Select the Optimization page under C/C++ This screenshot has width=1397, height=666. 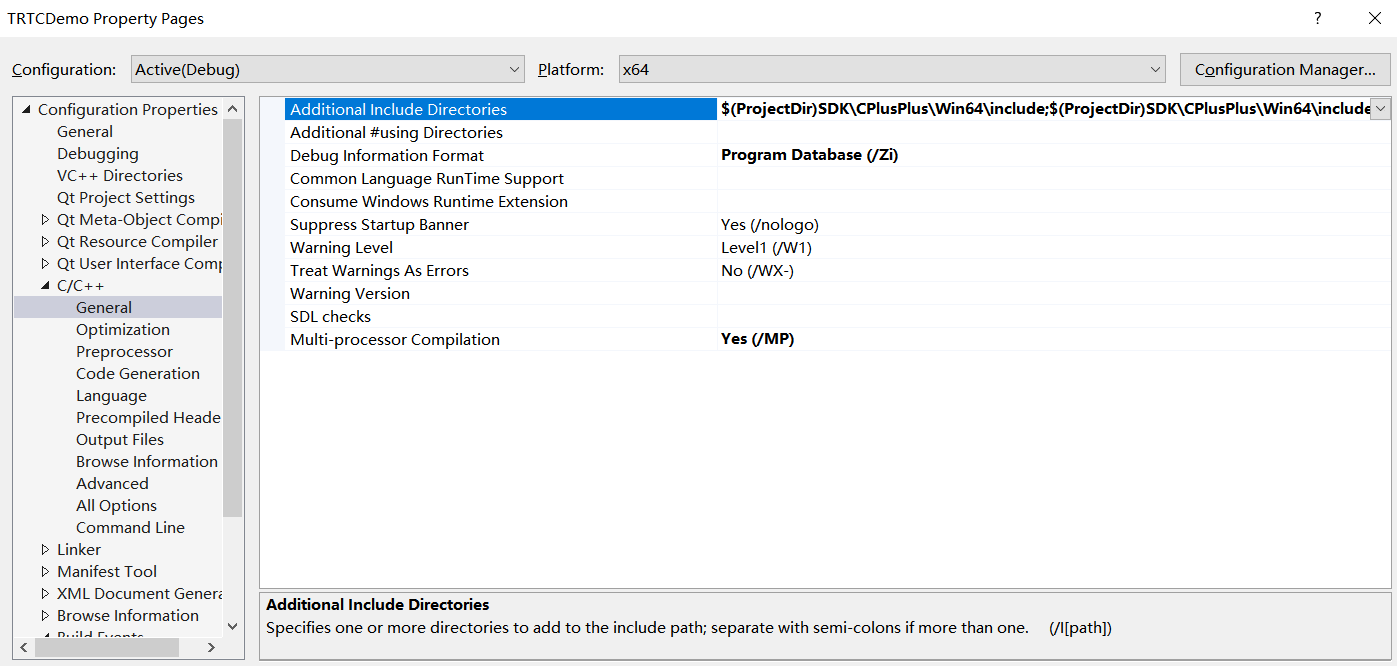coord(123,330)
